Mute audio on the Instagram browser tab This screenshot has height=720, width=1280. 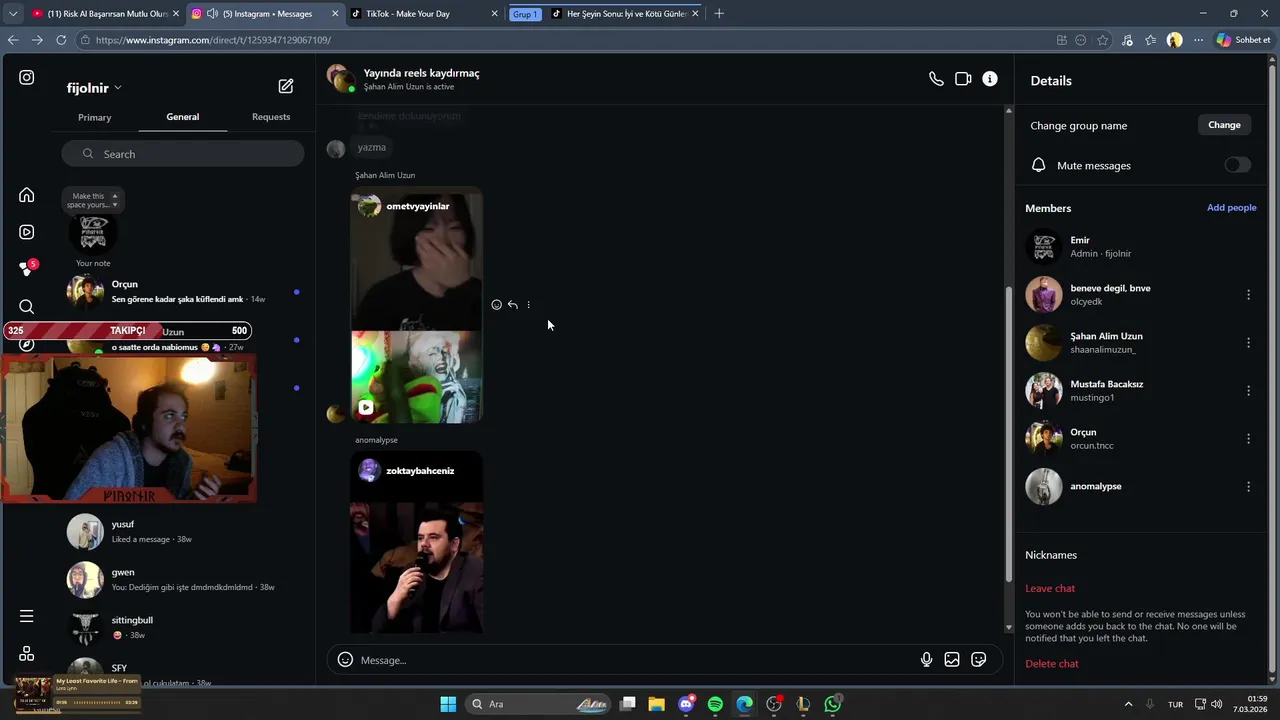(x=212, y=14)
